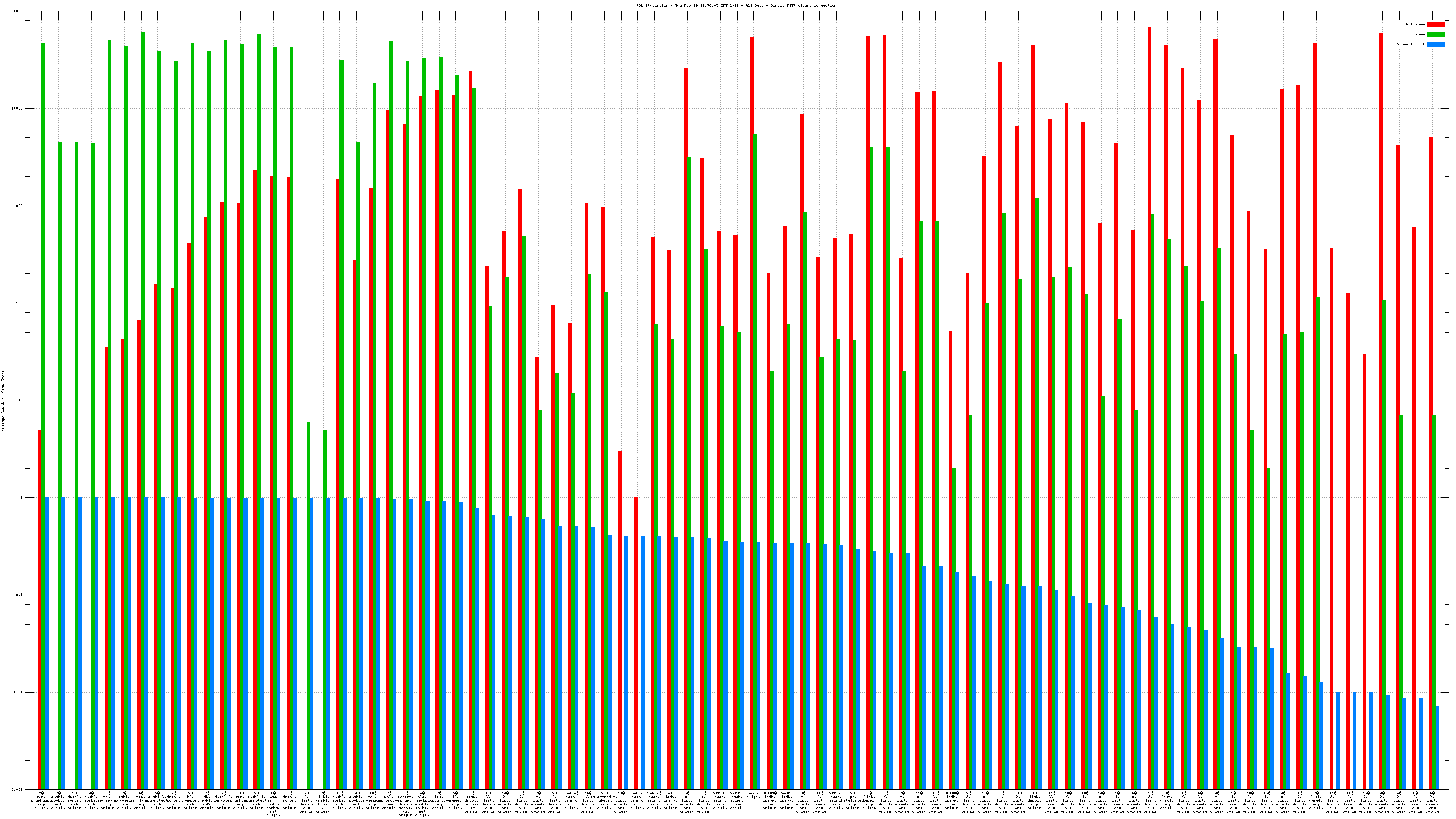The image size is (1456, 819).
Task: Click the 3640a.iadb.isipp.com x-axis label
Action: click(x=637, y=800)
